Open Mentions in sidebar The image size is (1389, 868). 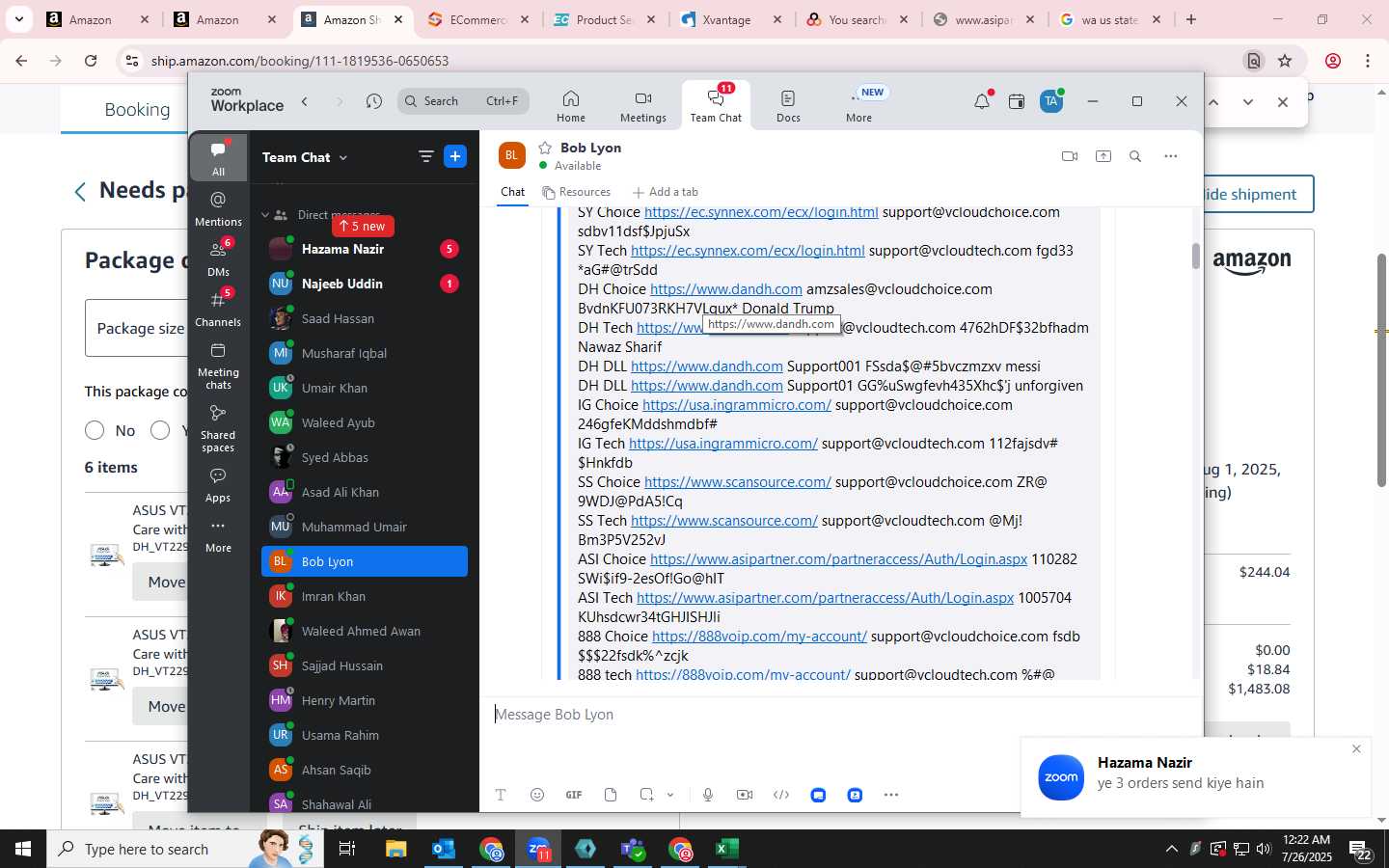219,208
